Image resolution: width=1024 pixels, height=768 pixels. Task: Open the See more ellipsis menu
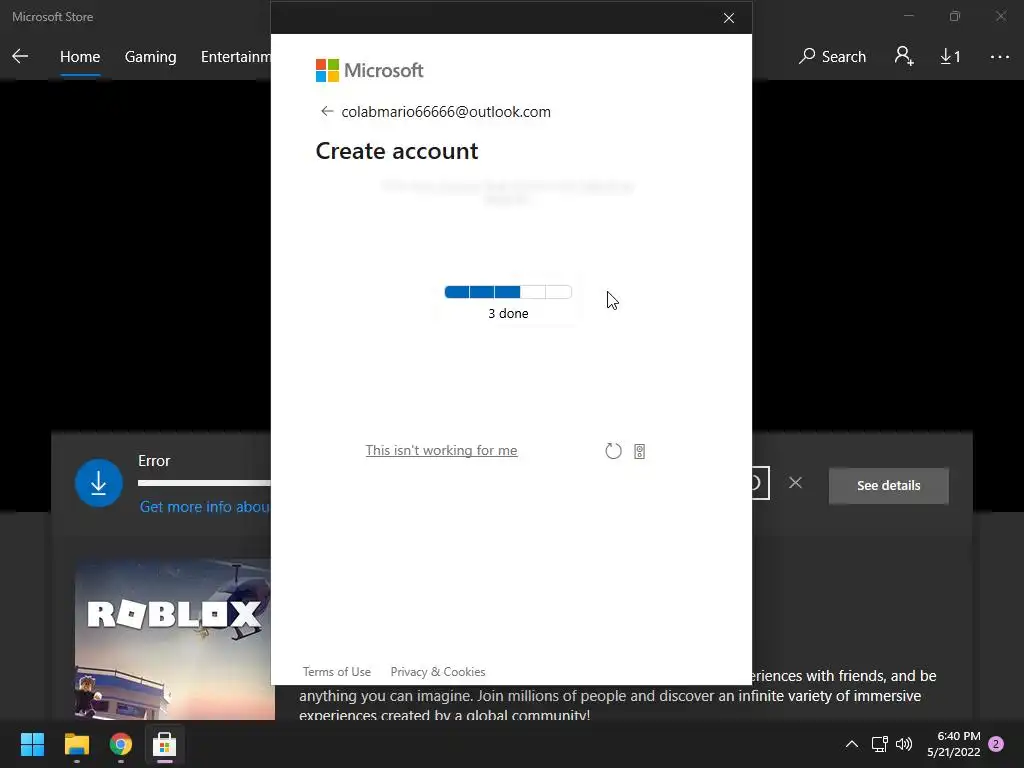999,57
